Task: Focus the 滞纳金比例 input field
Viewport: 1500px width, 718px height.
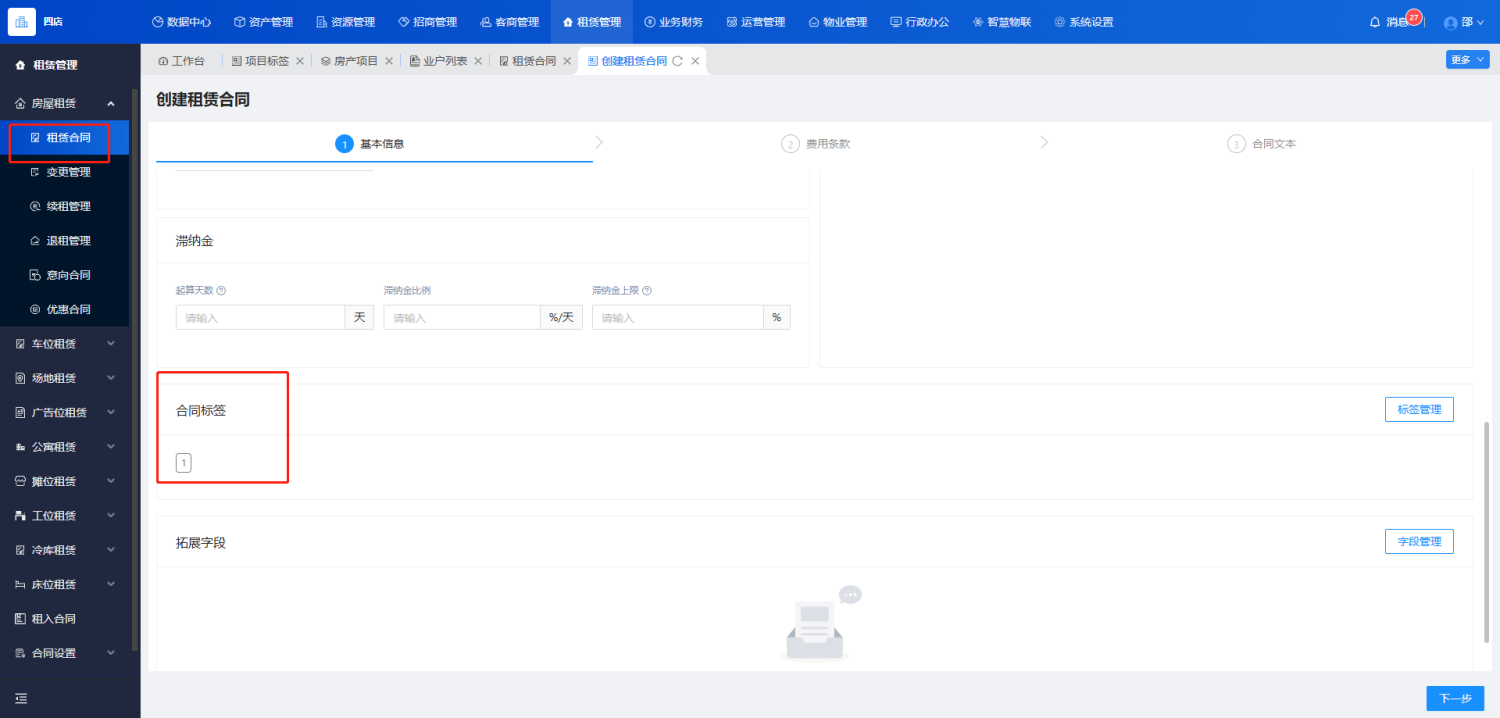Action: (462, 318)
